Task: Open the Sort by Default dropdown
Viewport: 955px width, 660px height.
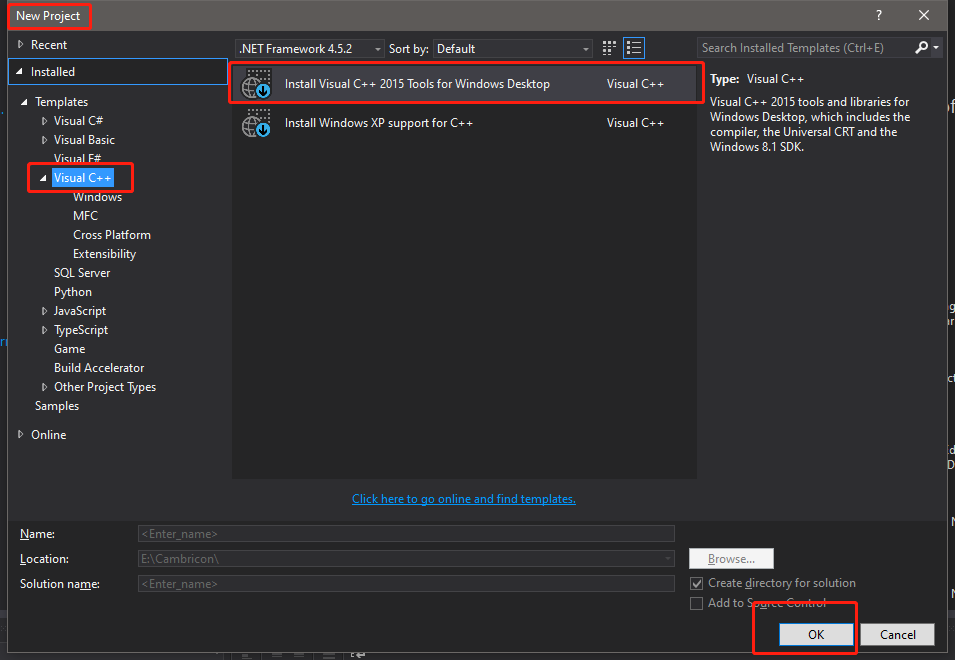Action: [x=512, y=49]
